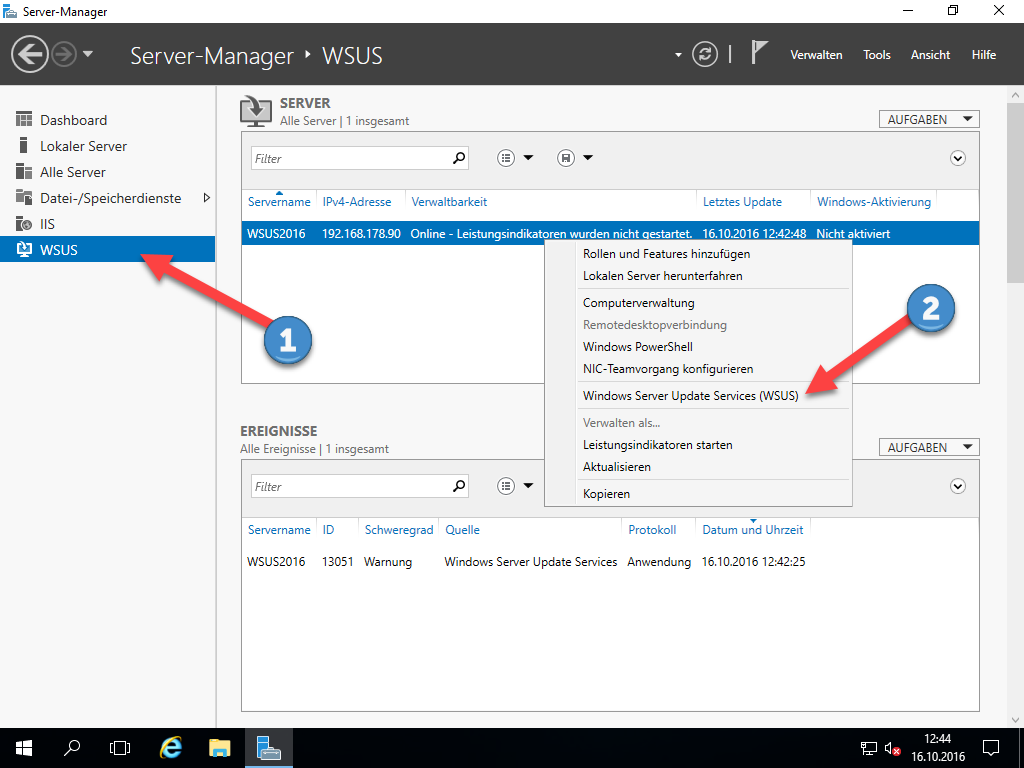The height and width of the screenshot is (768, 1024).
Task: Open the navigation history dropdown arrow
Action: pos(88,54)
